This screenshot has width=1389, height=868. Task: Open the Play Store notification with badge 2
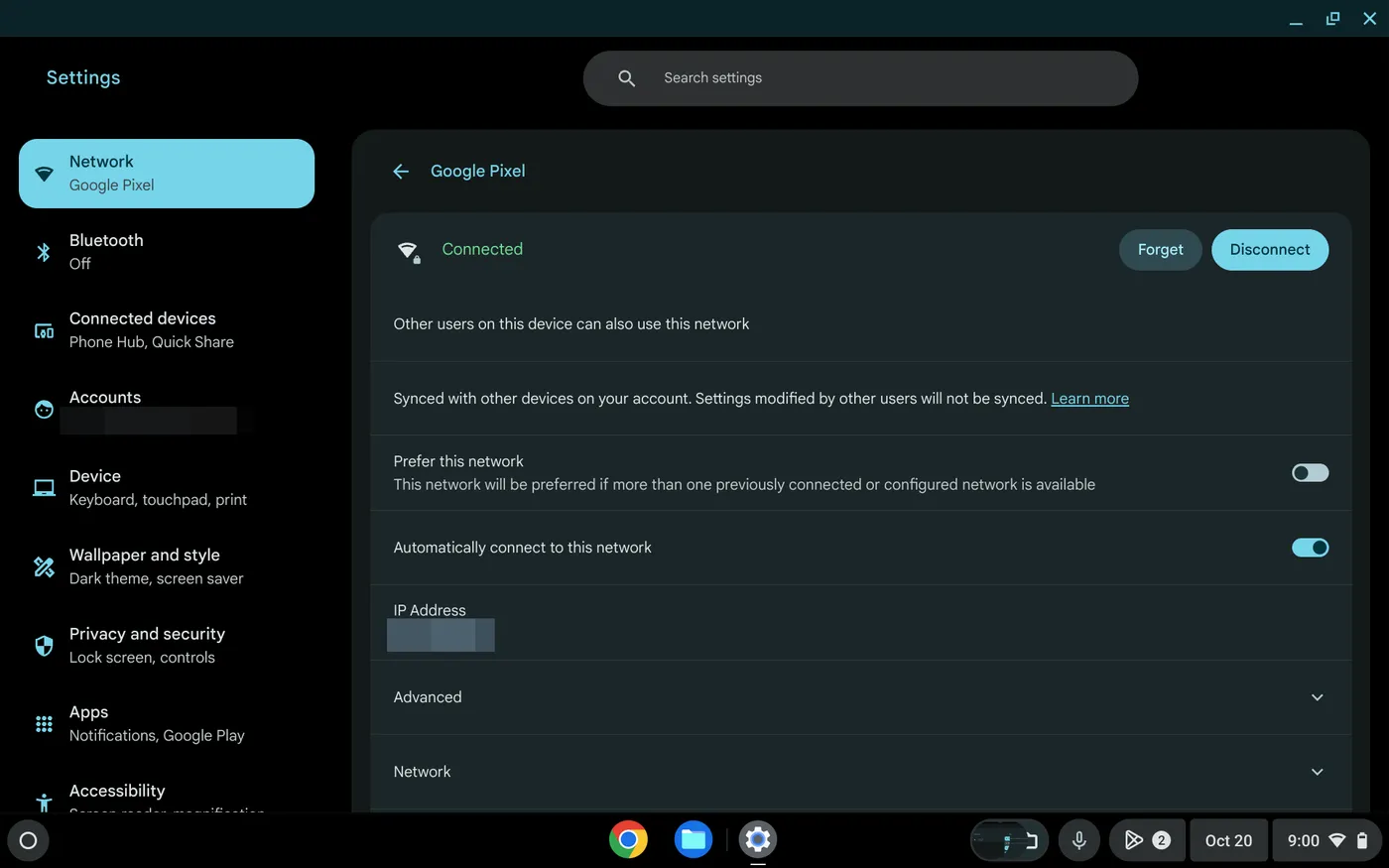[x=1146, y=840]
